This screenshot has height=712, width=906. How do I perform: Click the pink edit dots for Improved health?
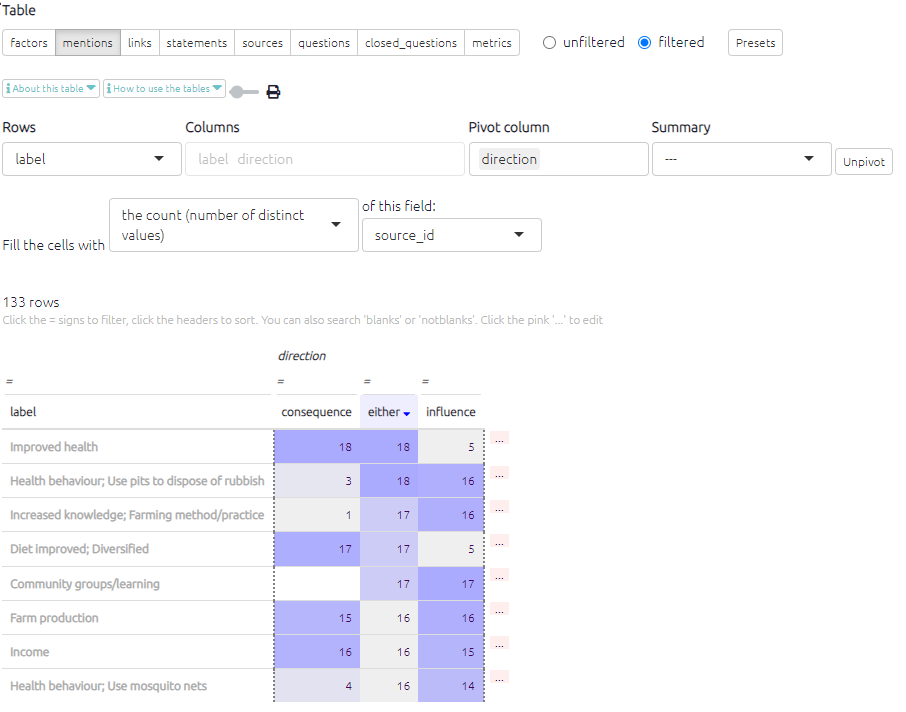[499, 438]
